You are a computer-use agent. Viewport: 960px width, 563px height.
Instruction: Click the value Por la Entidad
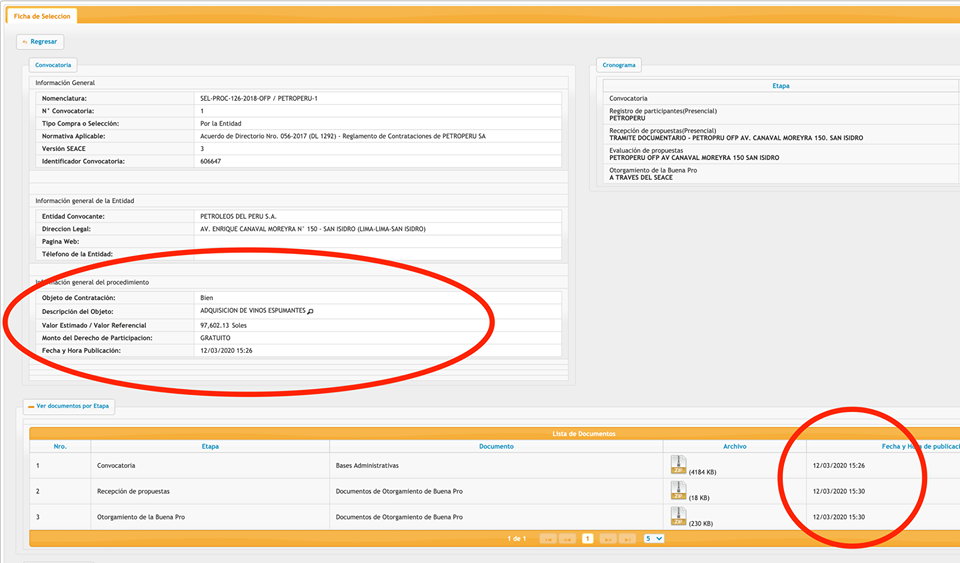tap(220, 123)
